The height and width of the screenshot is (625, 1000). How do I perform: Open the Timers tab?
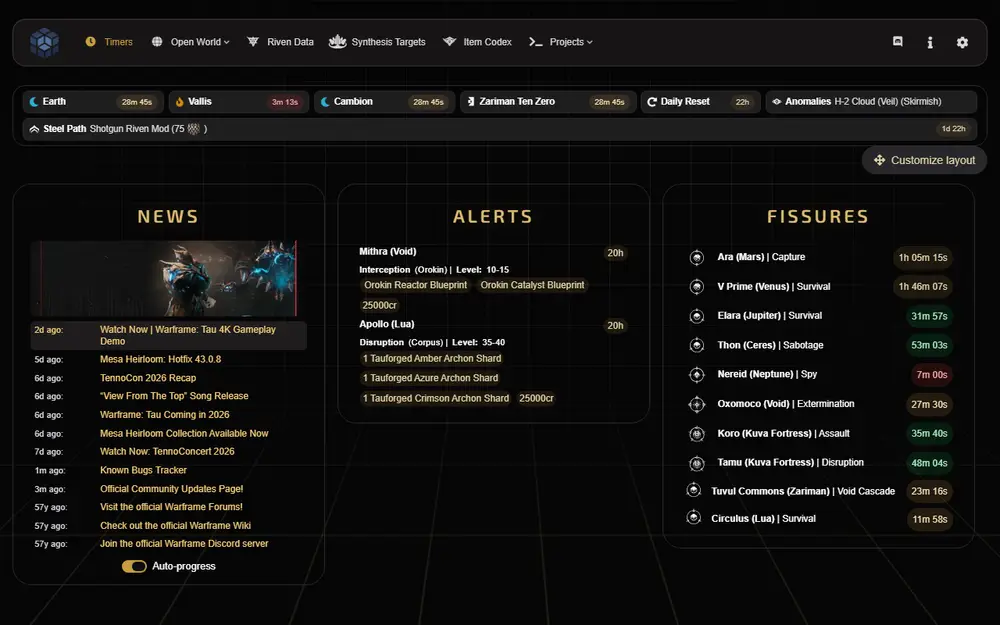(109, 41)
